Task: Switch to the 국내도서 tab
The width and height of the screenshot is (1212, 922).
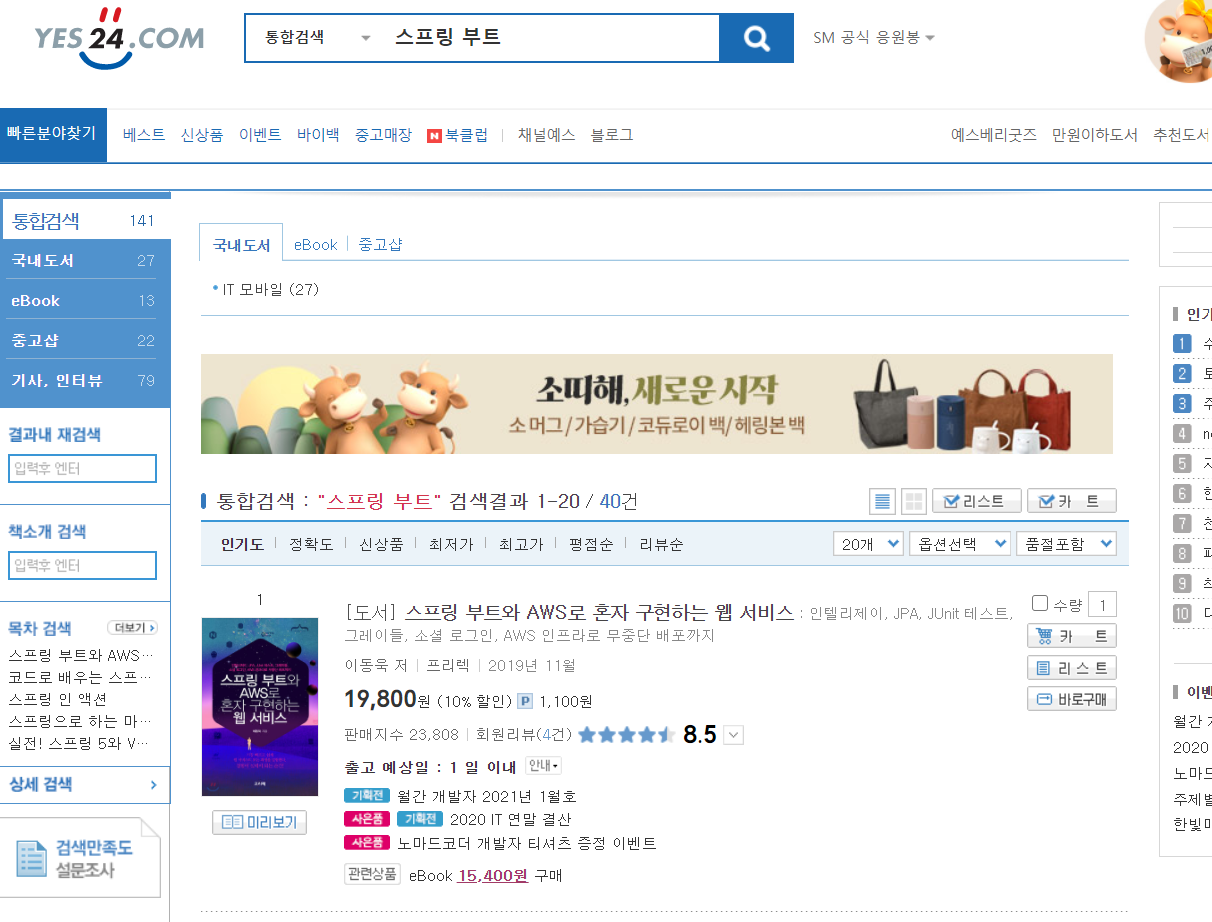Action: point(241,245)
